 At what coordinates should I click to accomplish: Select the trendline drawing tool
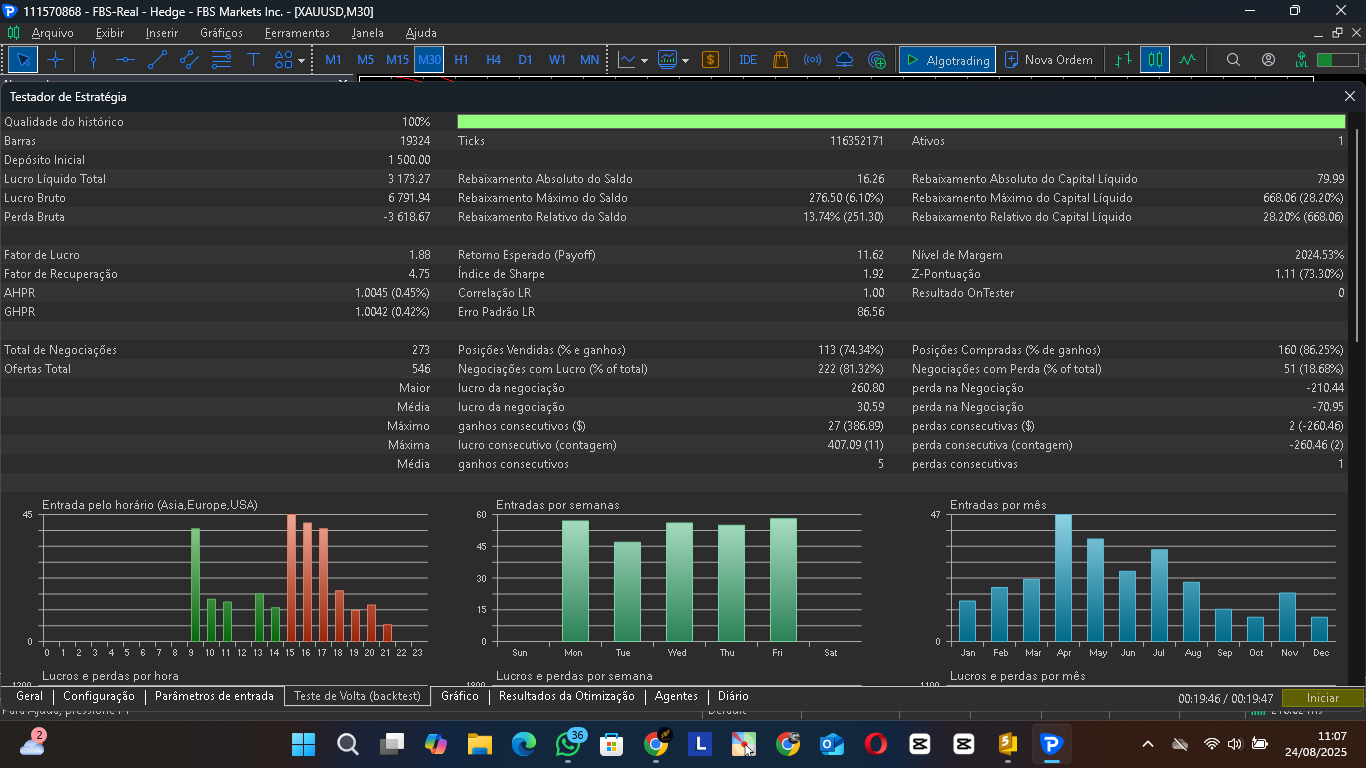pyautogui.click(x=157, y=60)
